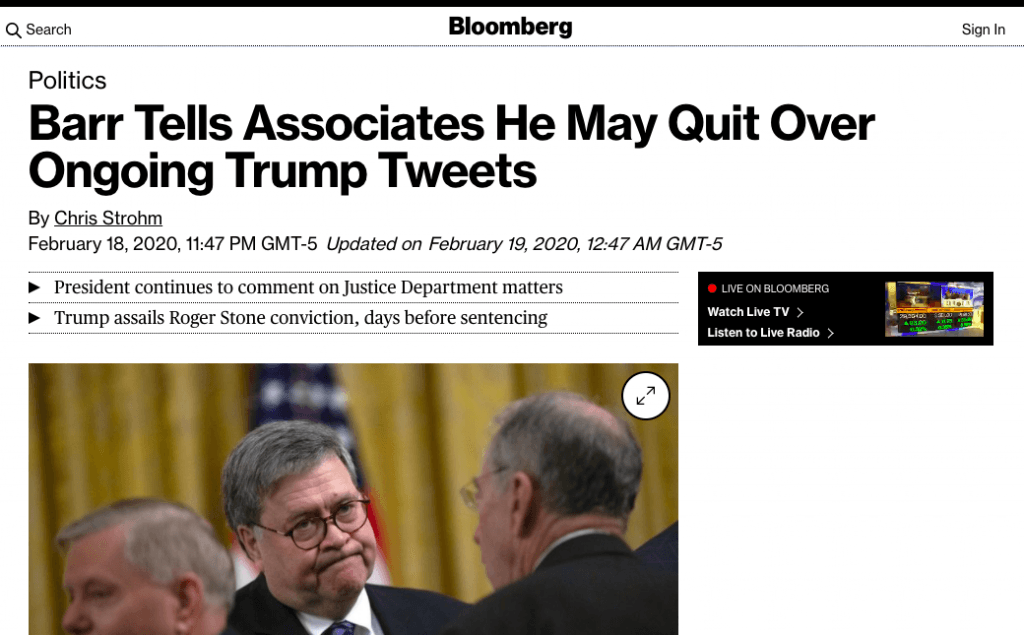Screen dimensions: 1024x635
Task: Click the red live indicator dot
Action: click(x=712, y=289)
